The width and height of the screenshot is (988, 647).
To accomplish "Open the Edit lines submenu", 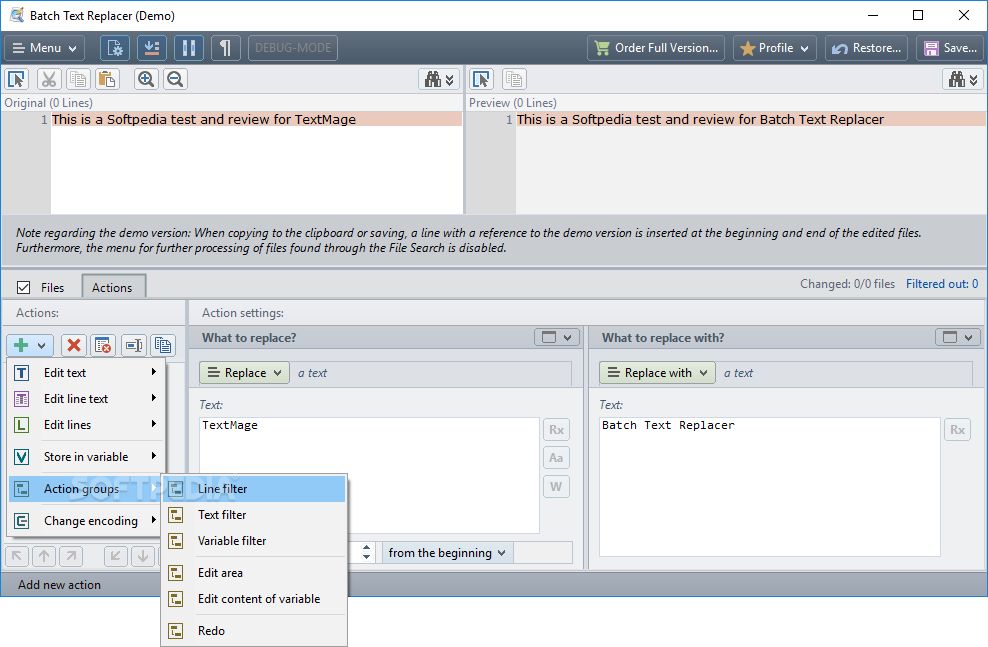I will pyautogui.click(x=86, y=425).
